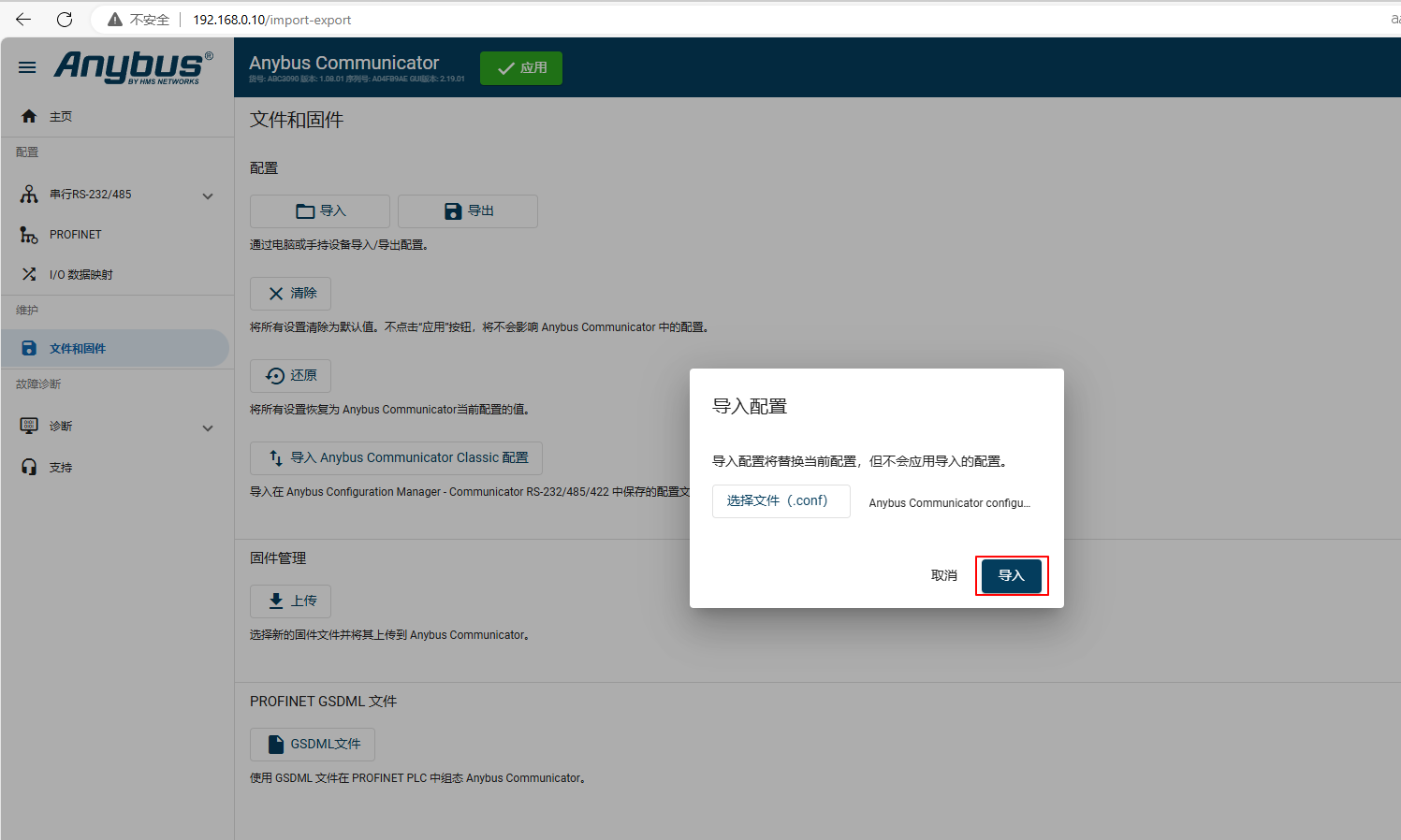Select 文件和固件 in the sidebar
The width and height of the screenshot is (1401, 840).
(x=114, y=348)
